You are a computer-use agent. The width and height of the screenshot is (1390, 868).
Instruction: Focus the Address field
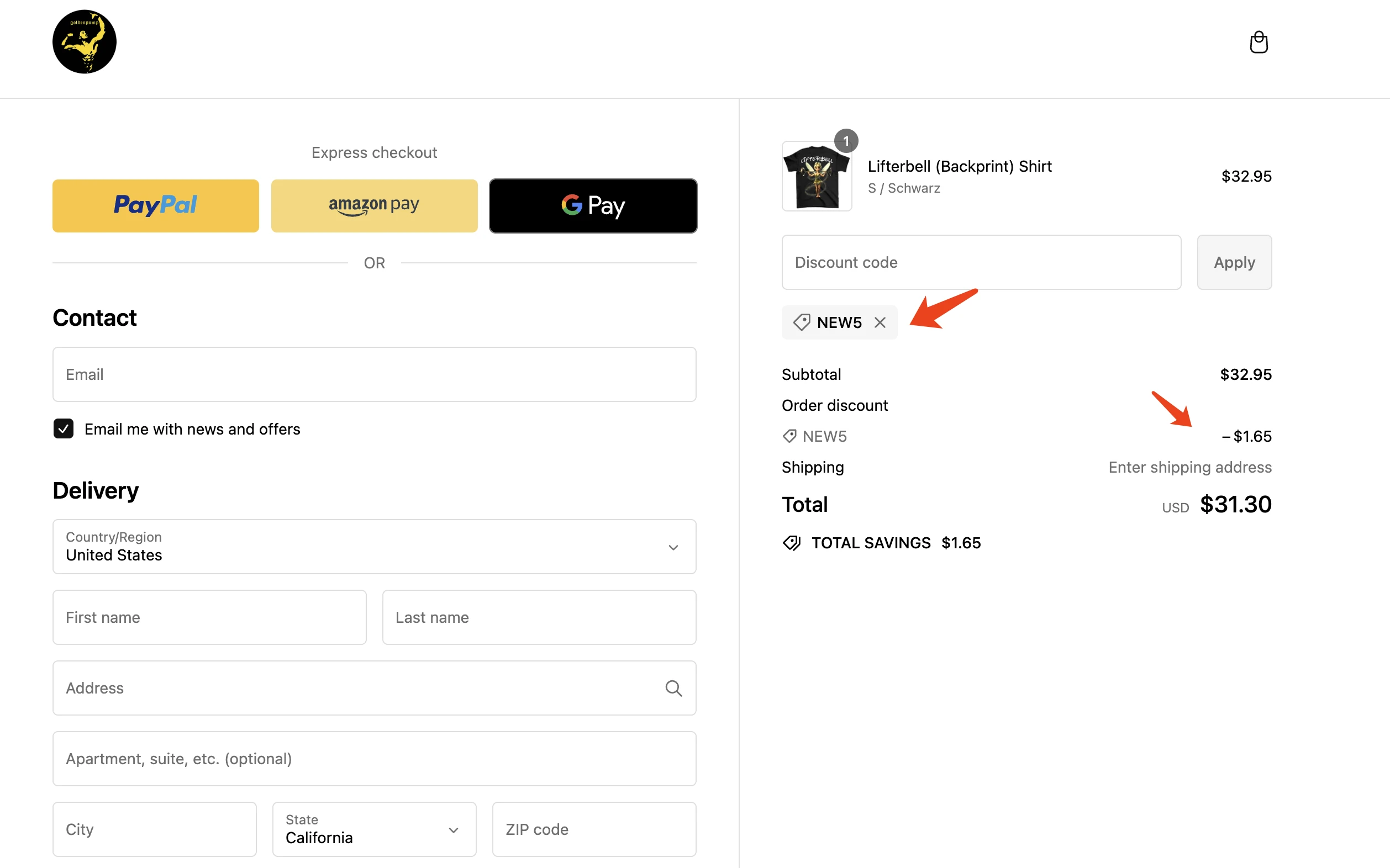[x=375, y=688]
